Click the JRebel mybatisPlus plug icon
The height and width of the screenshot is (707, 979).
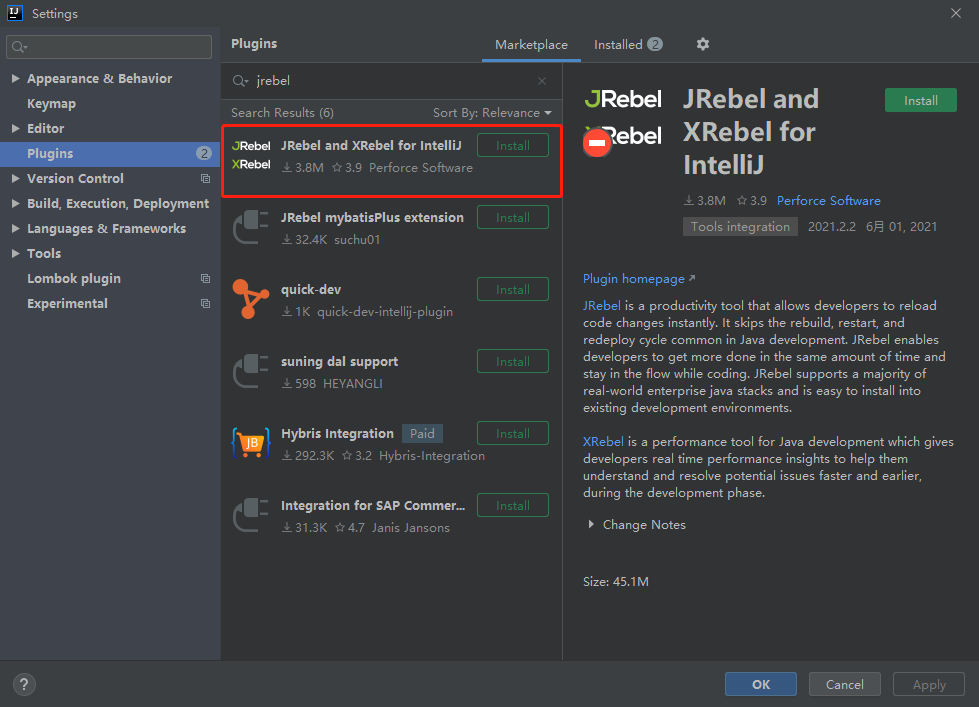[x=250, y=227]
